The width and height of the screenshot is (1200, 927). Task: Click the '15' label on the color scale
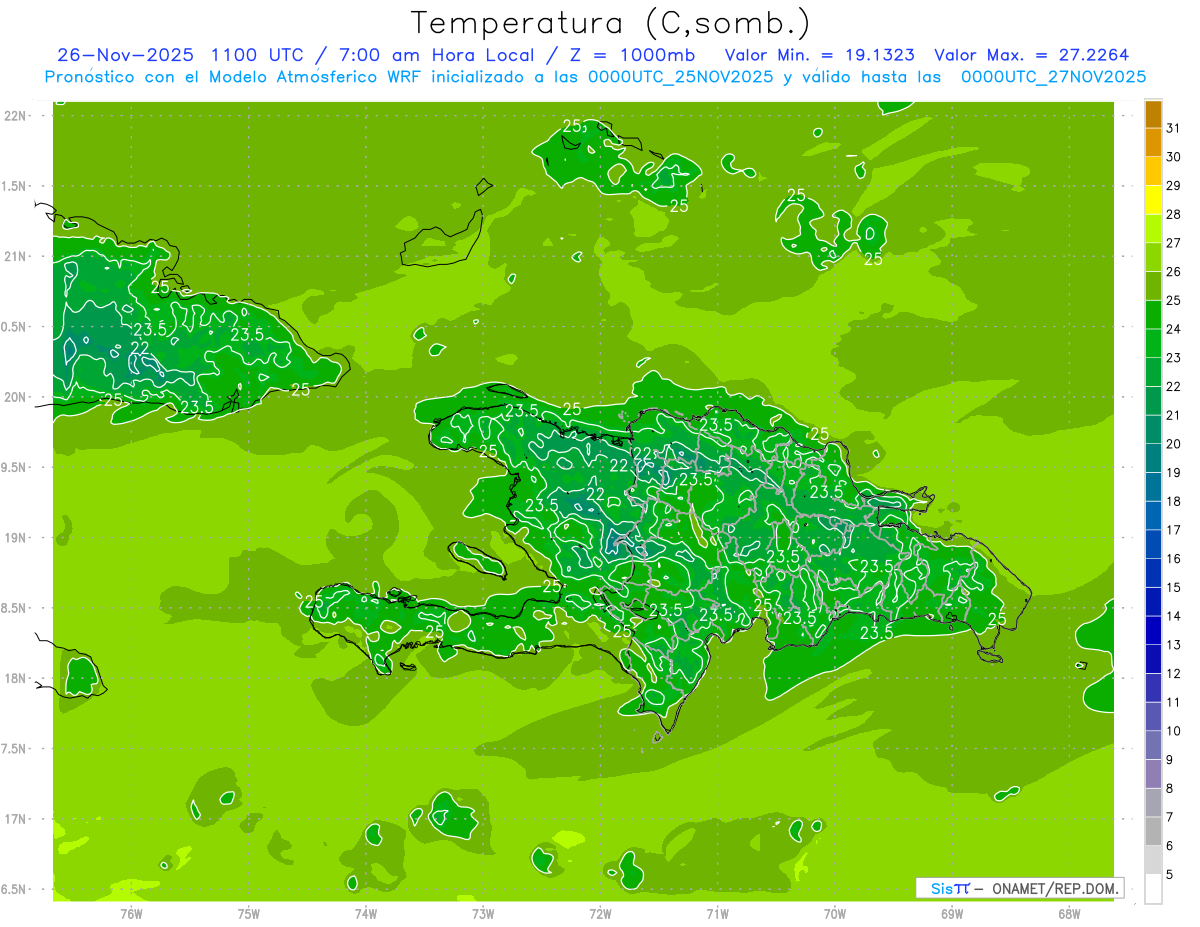pyautogui.click(x=1173, y=587)
